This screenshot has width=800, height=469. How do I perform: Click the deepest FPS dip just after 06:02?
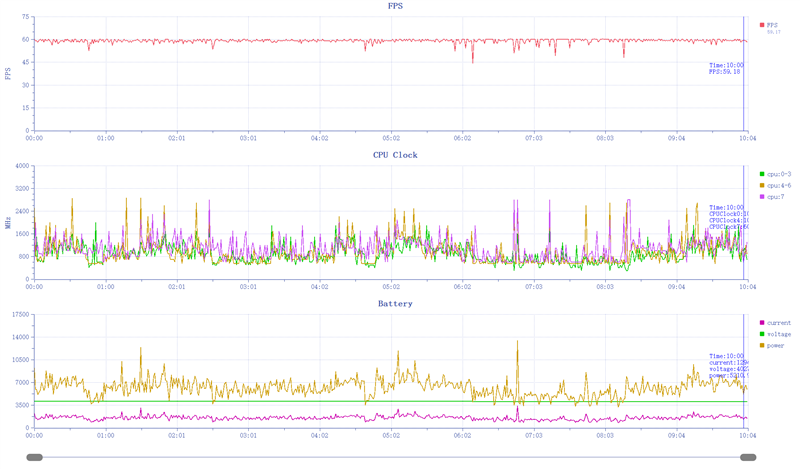click(473, 61)
